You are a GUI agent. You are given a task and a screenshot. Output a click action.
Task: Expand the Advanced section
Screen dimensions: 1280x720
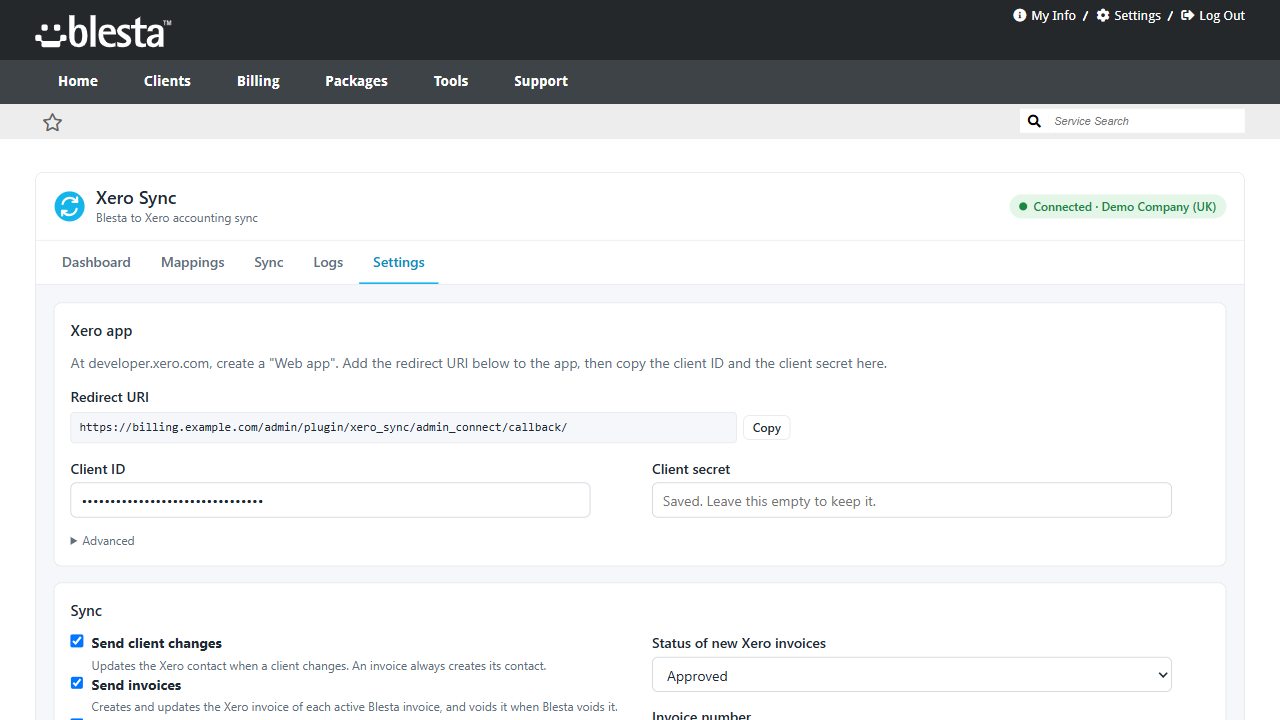[x=103, y=541]
